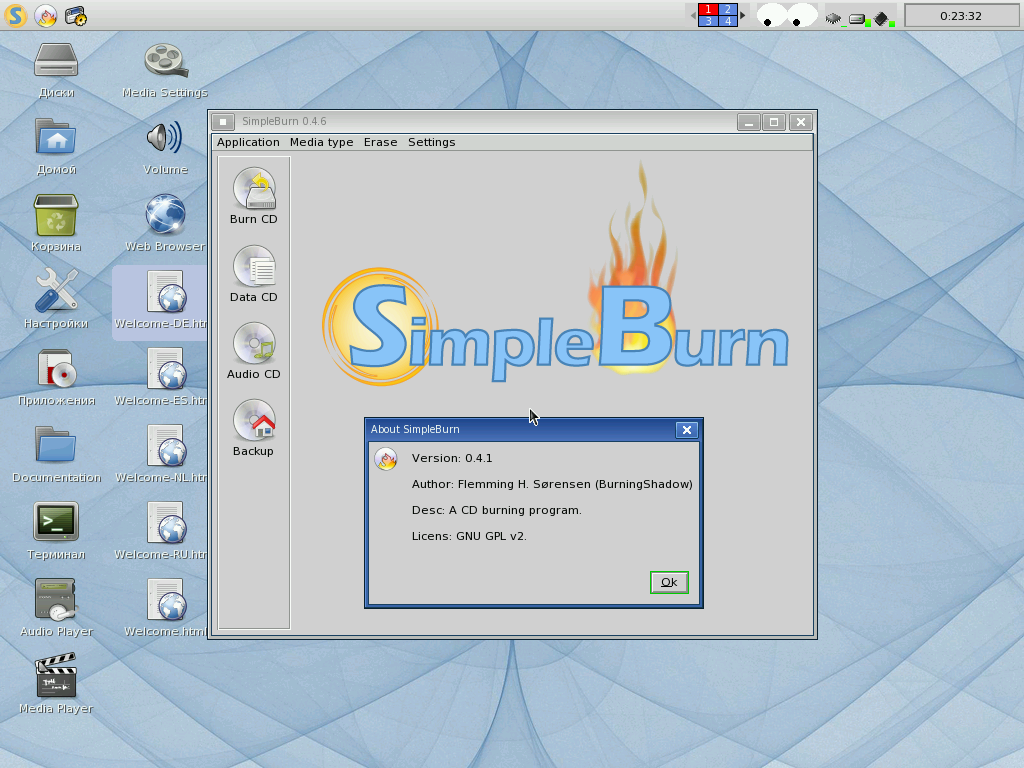The width and height of the screenshot is (1024, 768).
Task: Expand the Media type menu
Action: point(321,142)
